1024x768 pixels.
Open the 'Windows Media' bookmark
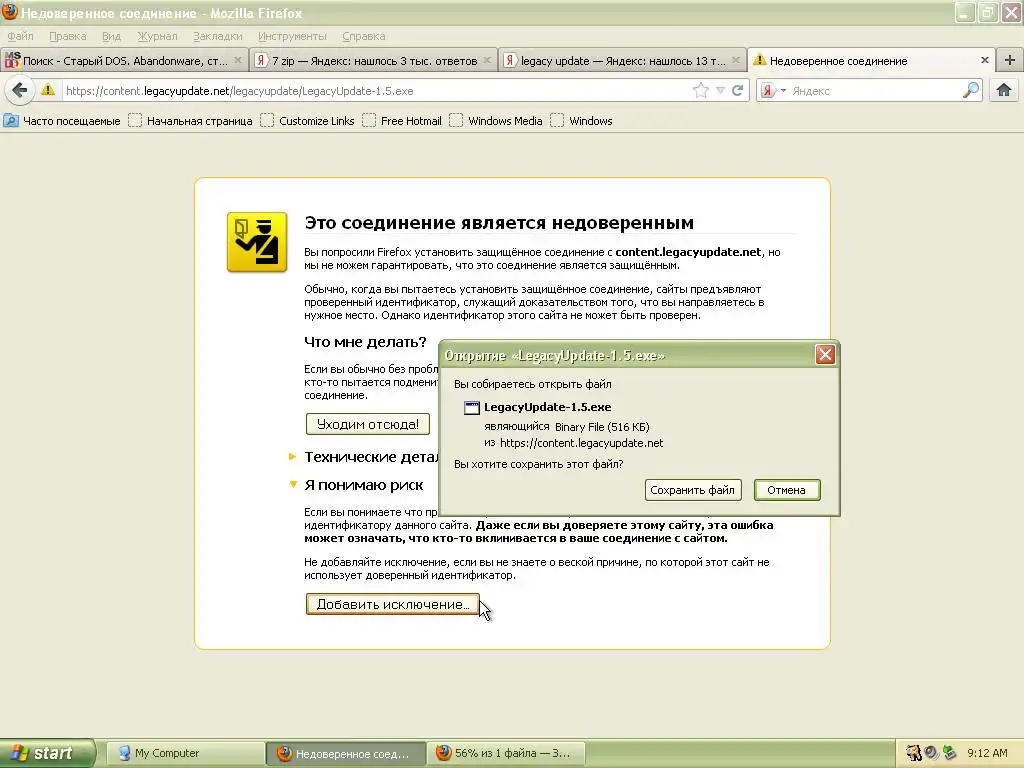(x=496, y=121)
